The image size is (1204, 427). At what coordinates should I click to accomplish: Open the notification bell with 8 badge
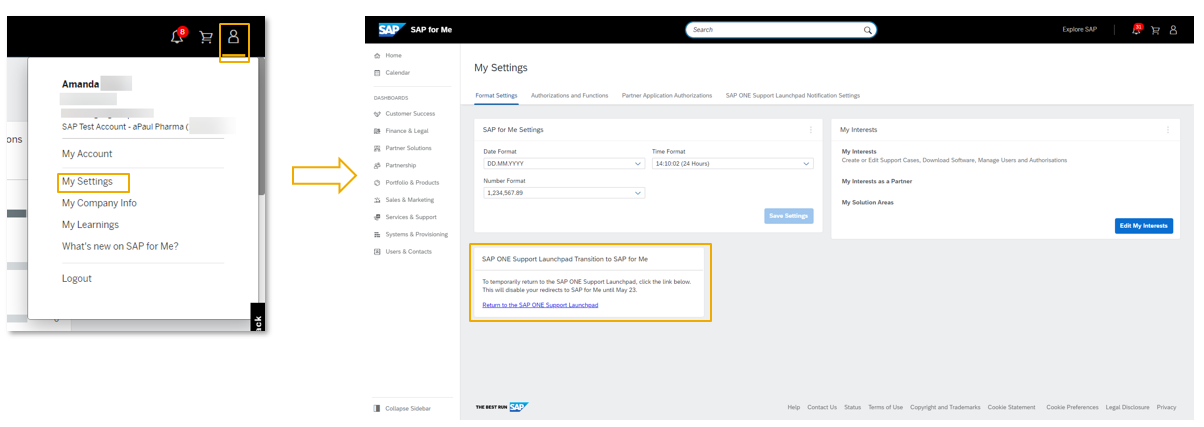click(178, 37)
